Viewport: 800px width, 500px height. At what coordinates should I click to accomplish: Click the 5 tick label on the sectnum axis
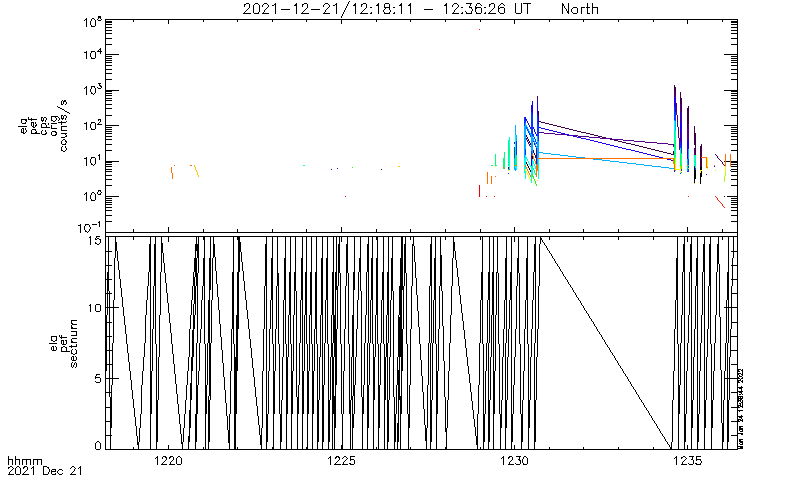click(x=99, y=379)
